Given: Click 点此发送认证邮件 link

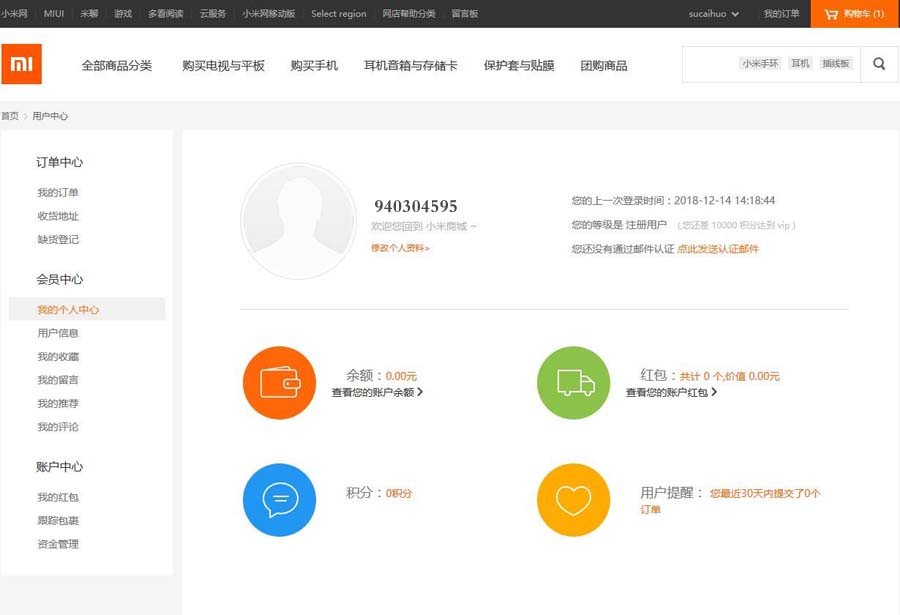Looking at the screenshot, I should coord(718,249).
